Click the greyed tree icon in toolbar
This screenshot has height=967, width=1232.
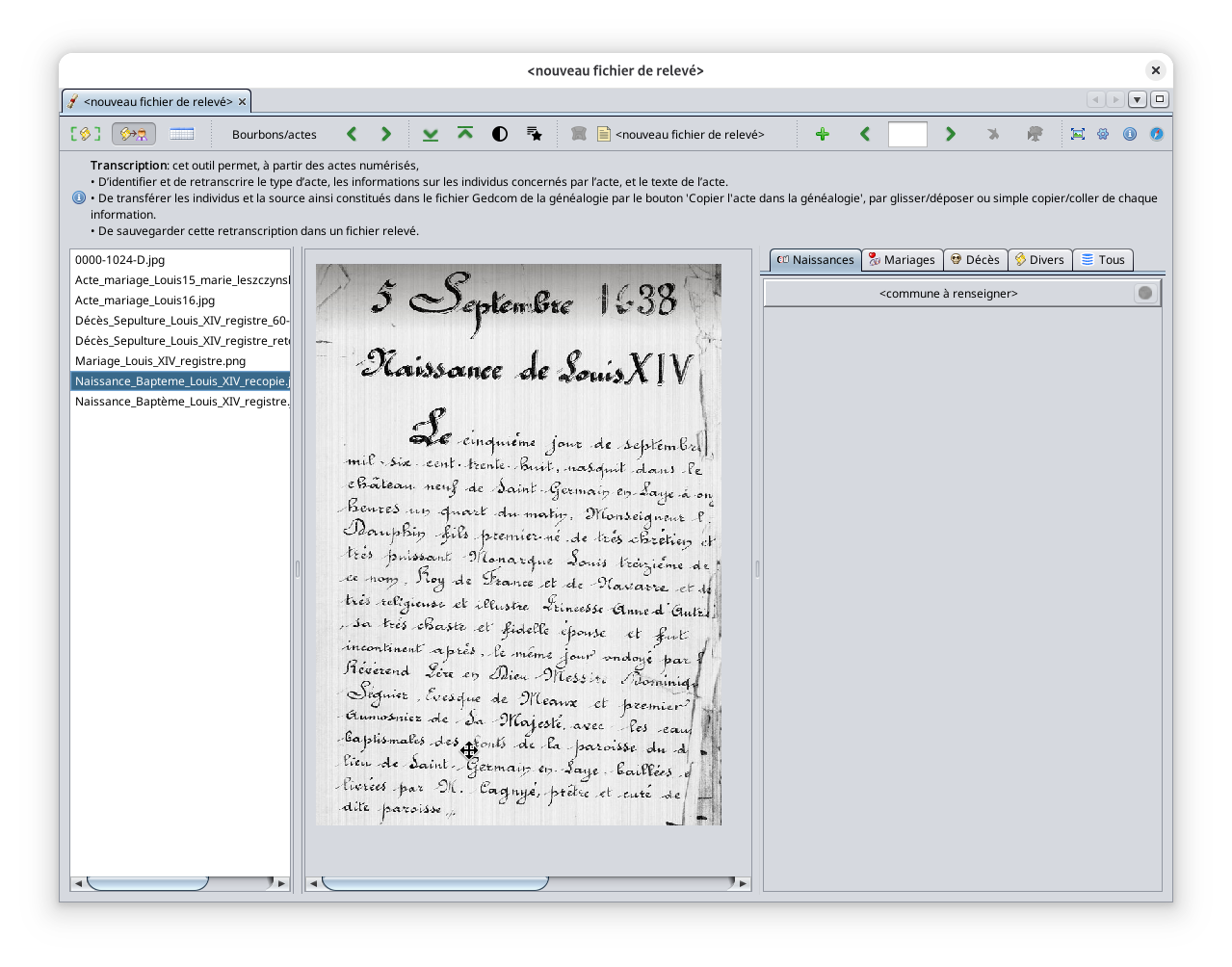point(1035,134)
